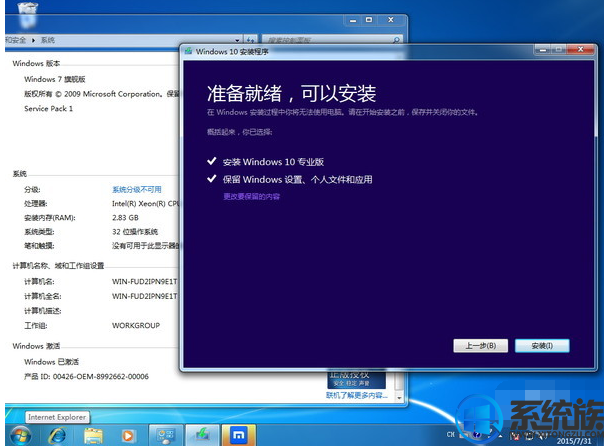This screenshot has width=604, height=447.
Task: Click the text Windows 7 旗舰版
Action: tap(55, 79)
